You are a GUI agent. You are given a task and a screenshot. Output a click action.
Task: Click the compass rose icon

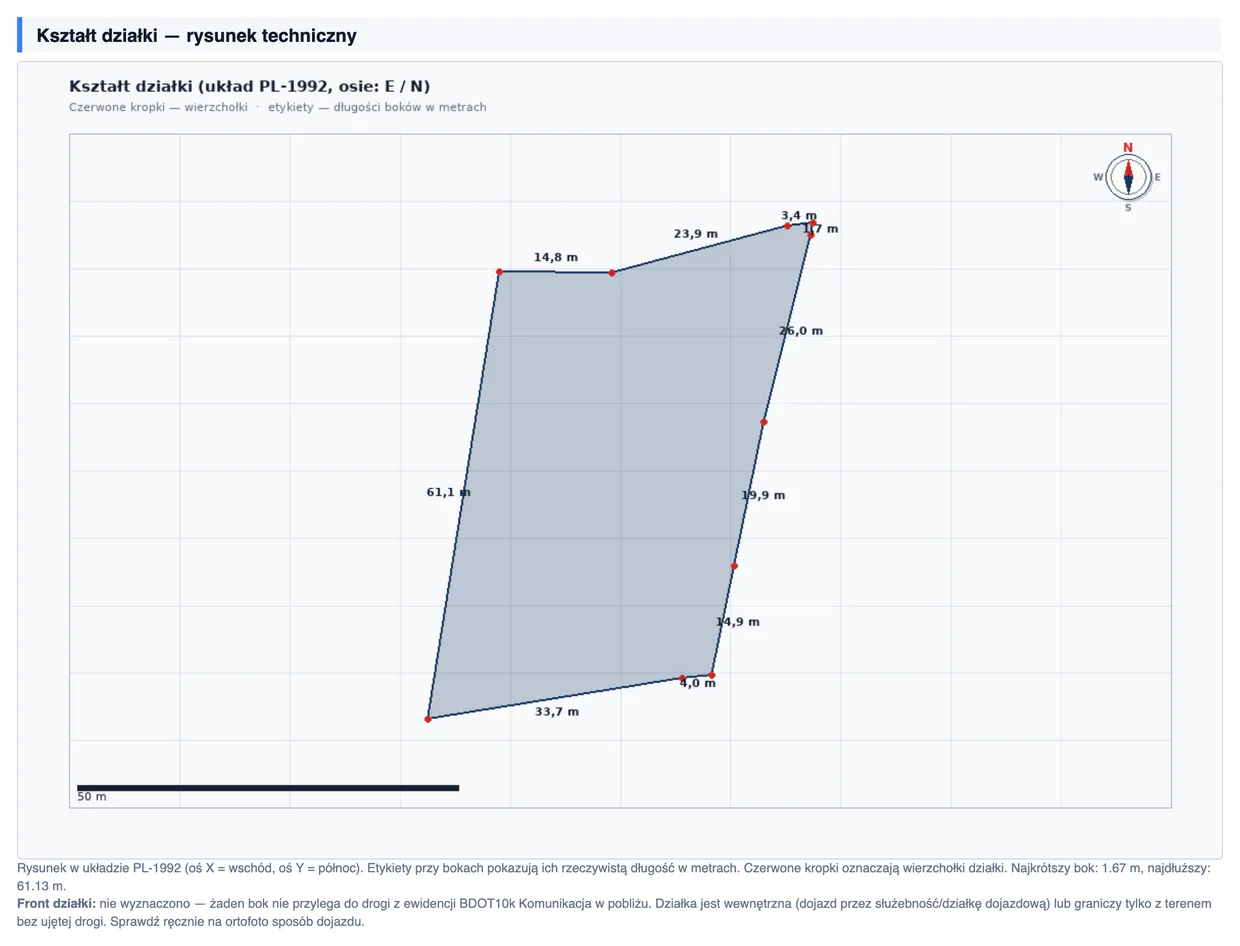1128,178
